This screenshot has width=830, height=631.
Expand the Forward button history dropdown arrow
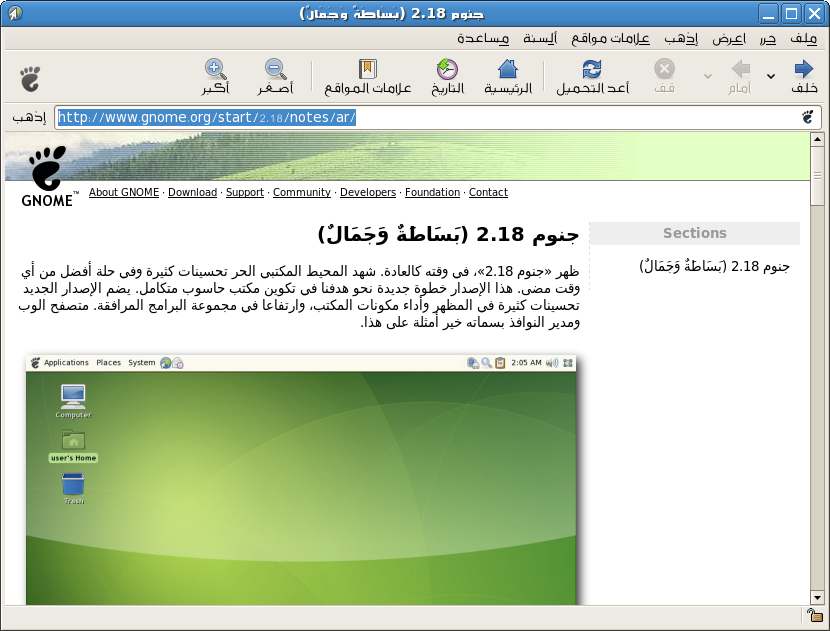click(x=708, y=76)
